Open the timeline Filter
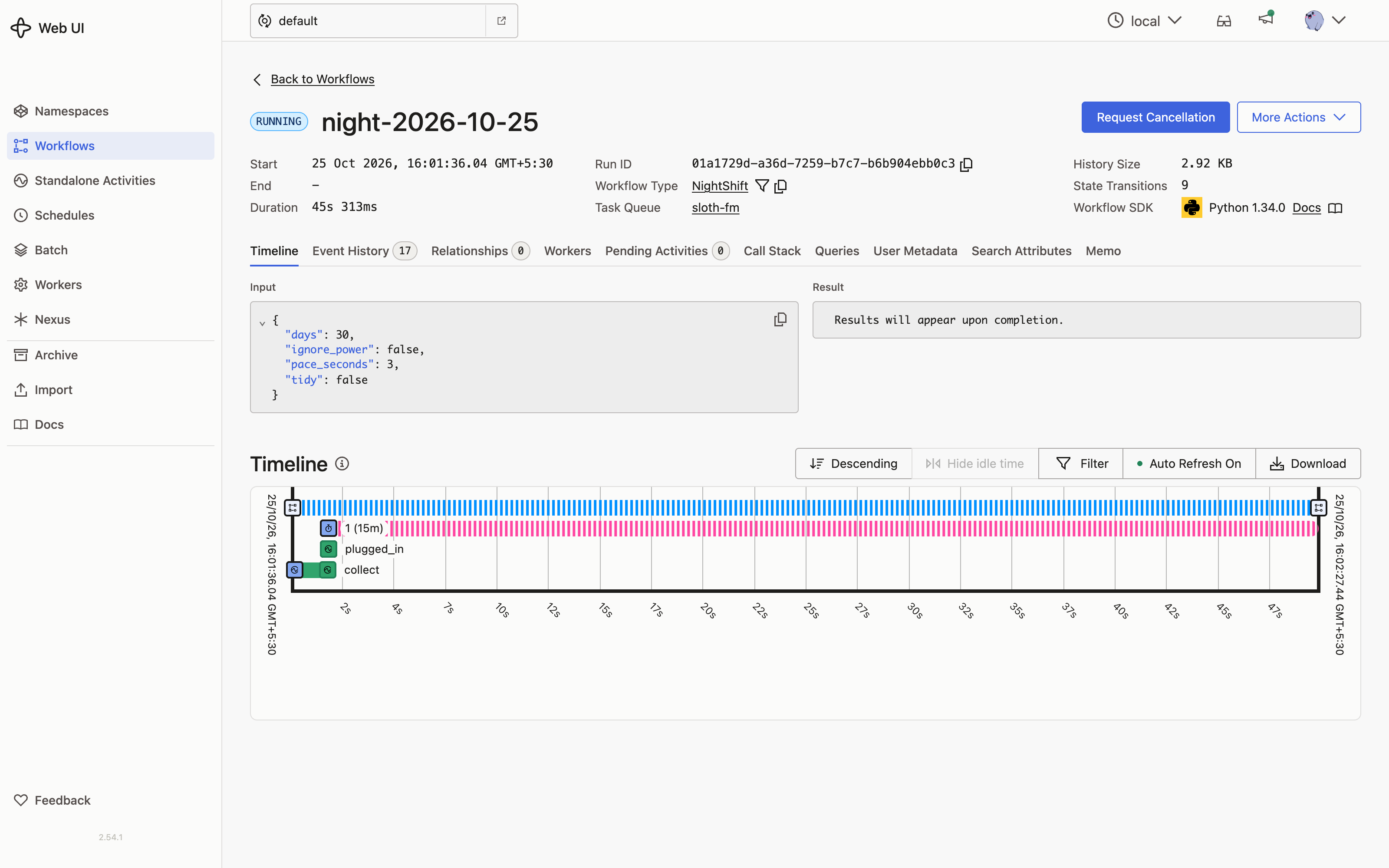The image size is (1389, 868). pyautogui.click(x=1081, y=463)
